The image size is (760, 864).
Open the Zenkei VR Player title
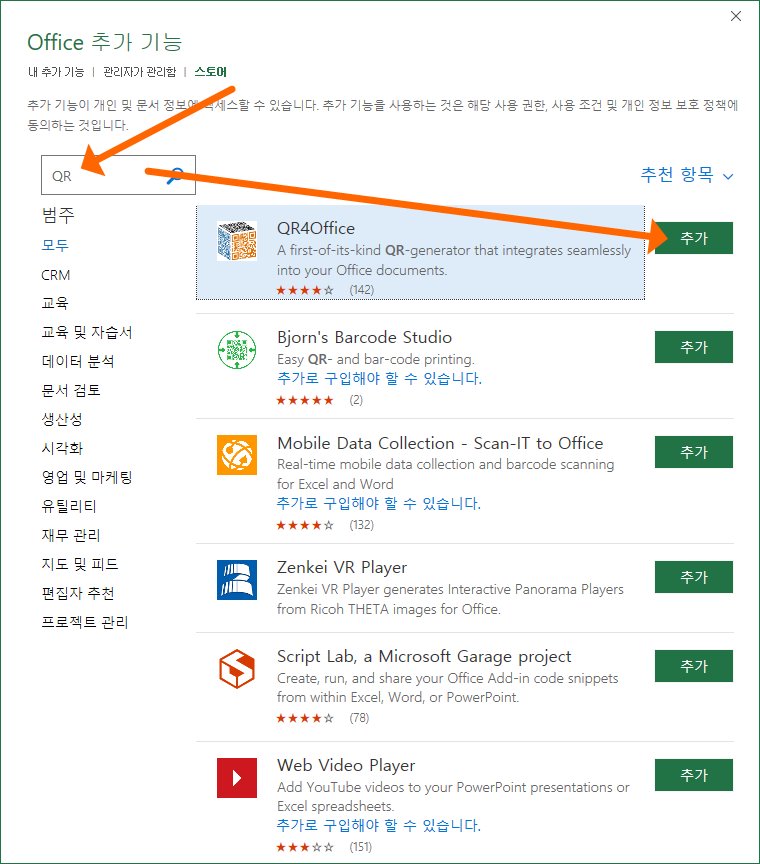pyautogui.click(x=342, y=568)
